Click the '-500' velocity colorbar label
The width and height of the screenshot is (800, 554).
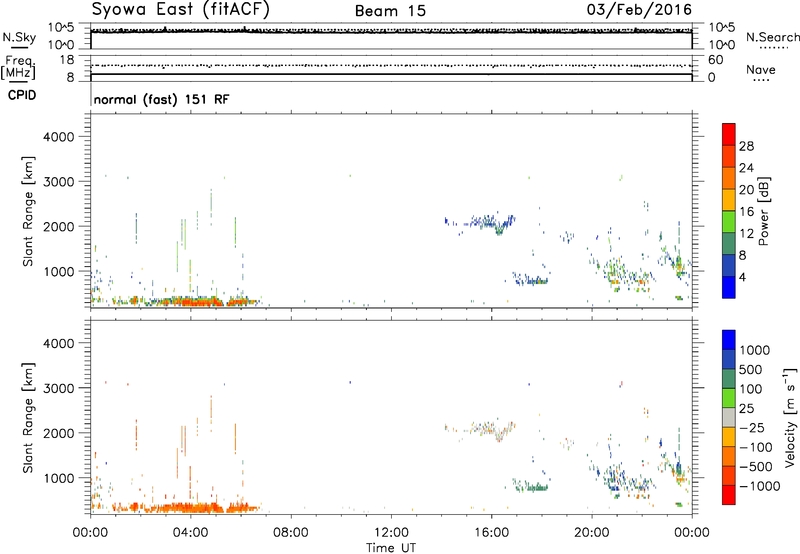click(756, 467)
